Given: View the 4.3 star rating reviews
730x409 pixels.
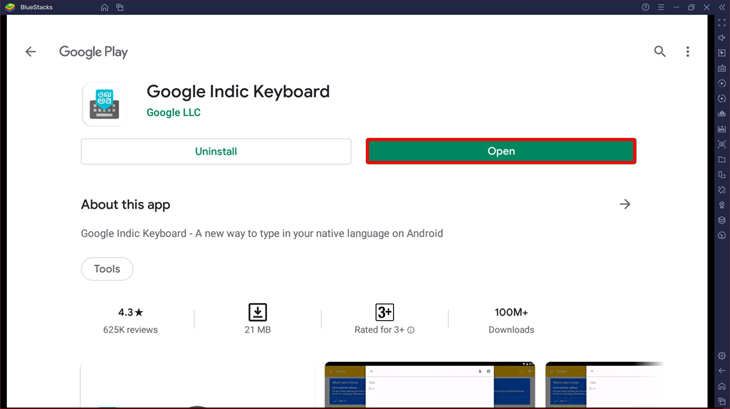Looking at the screenshot, I should (130, 319).
